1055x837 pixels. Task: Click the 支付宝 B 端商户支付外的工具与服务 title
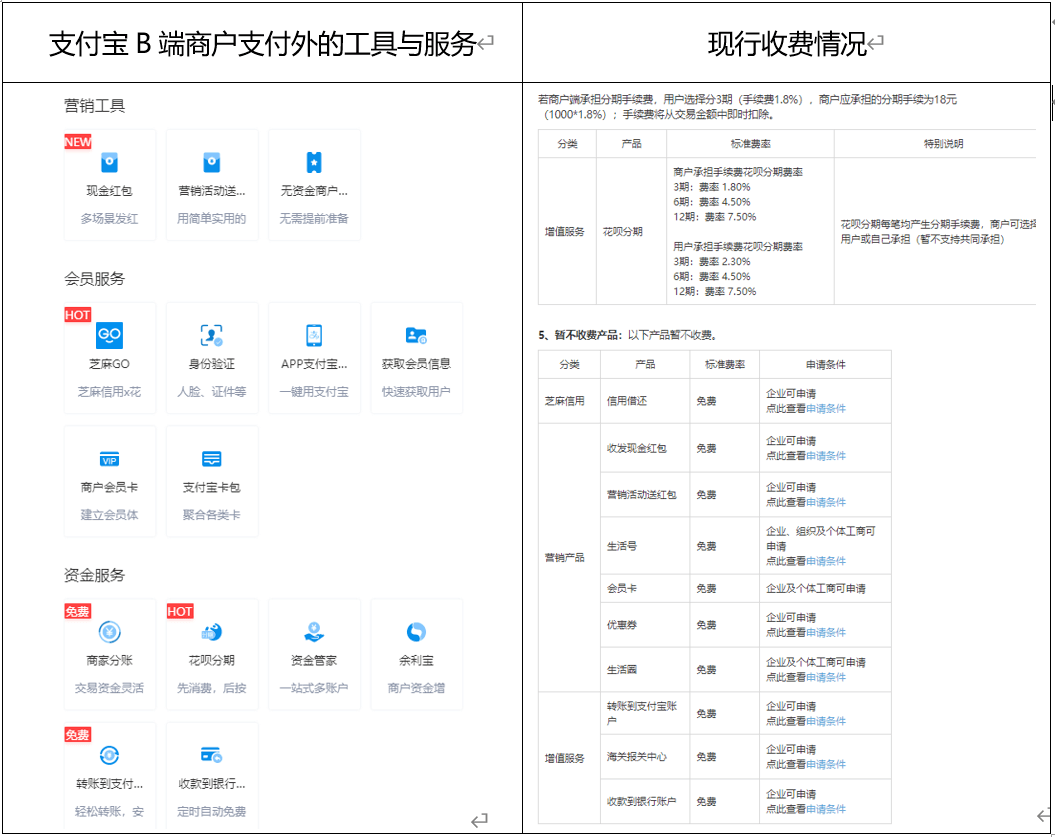[x=262, y=44]
